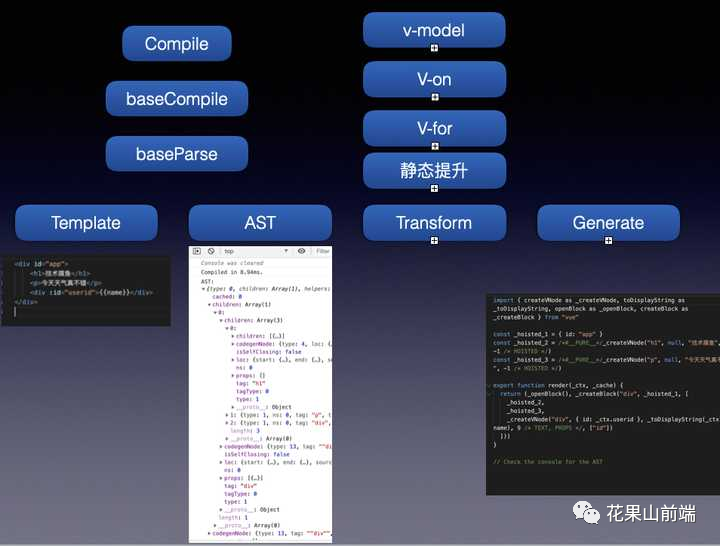This screenshot has height=546, width=720.
Task: Open the generated render code thumbnail
Action: click(x=603, y=394)
